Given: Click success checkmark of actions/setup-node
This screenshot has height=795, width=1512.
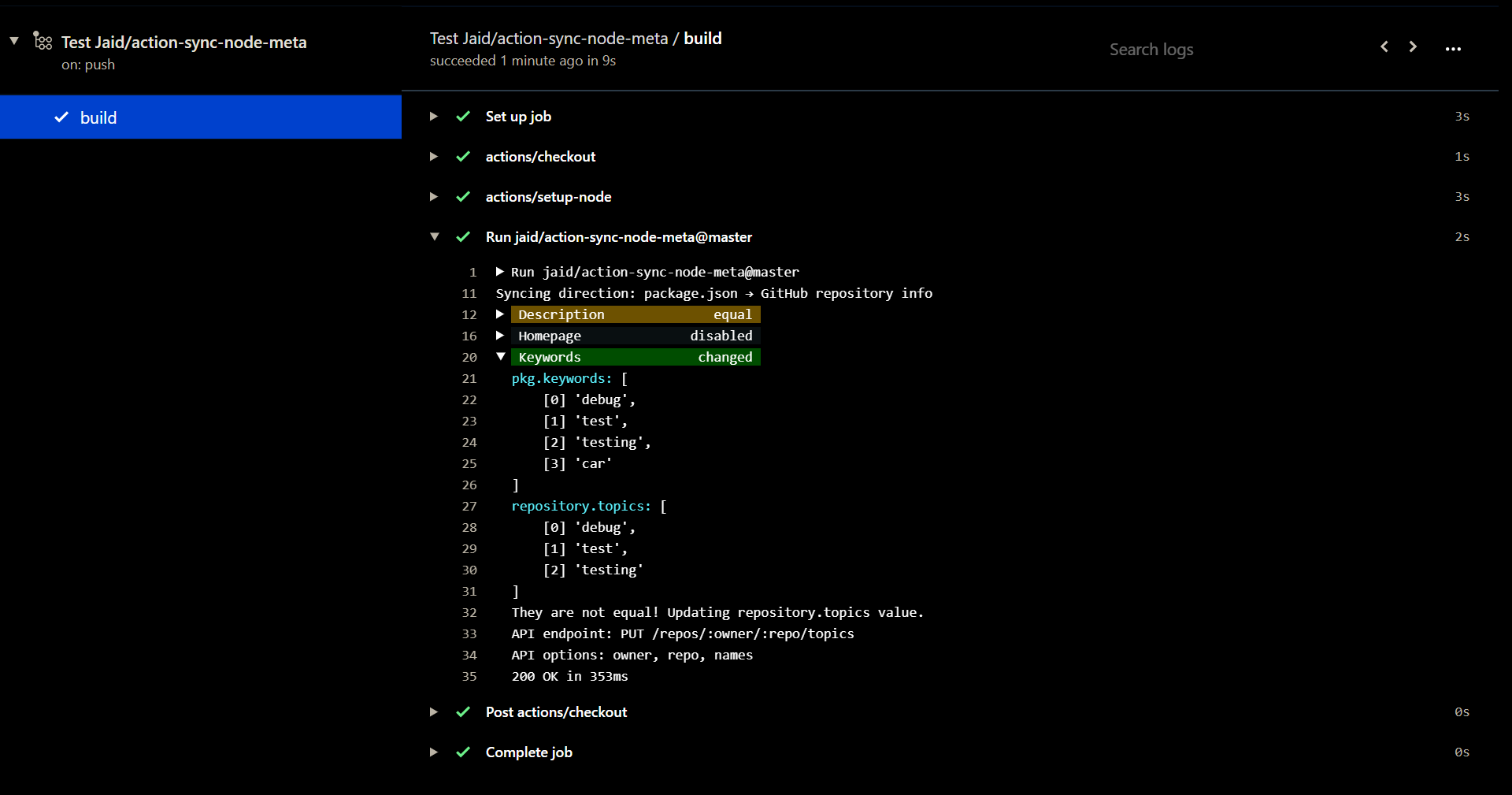Looking at the screenshot, I should pos(463,197).
